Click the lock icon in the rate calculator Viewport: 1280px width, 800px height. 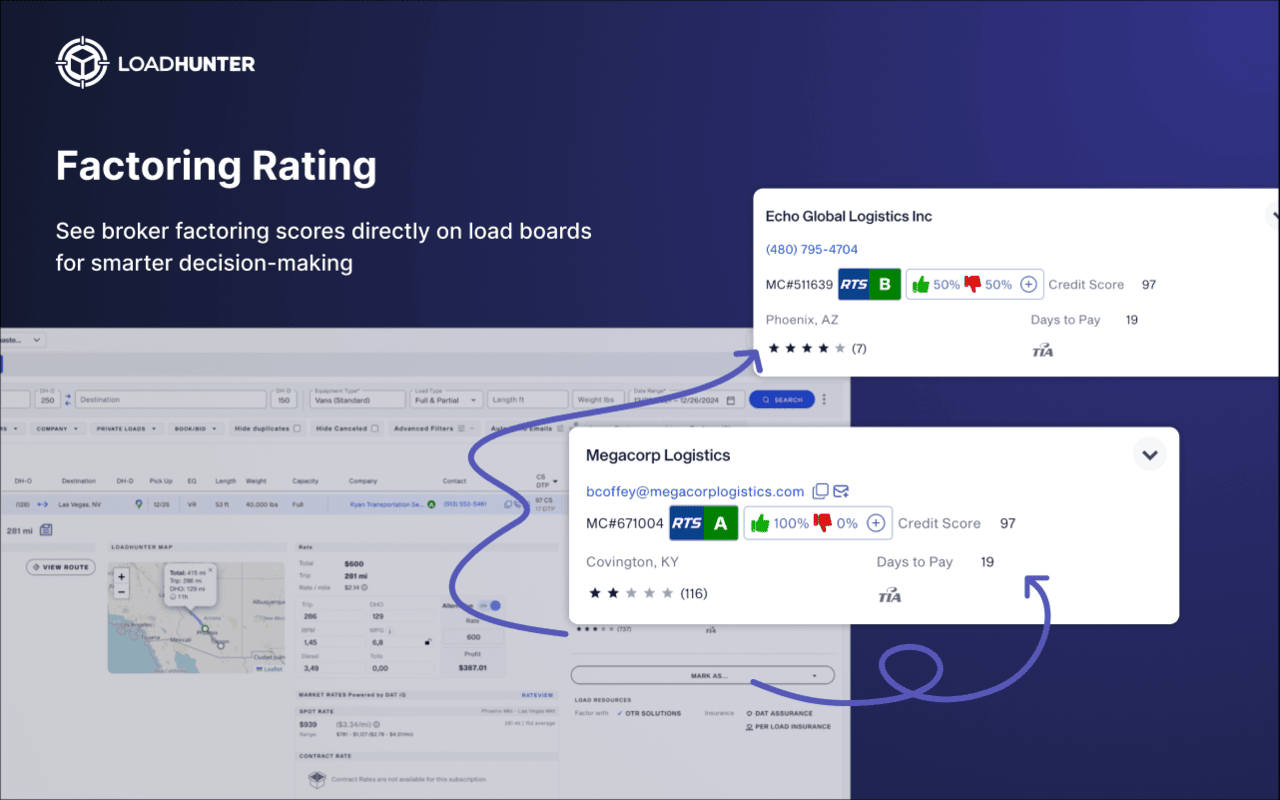[428, 641]
